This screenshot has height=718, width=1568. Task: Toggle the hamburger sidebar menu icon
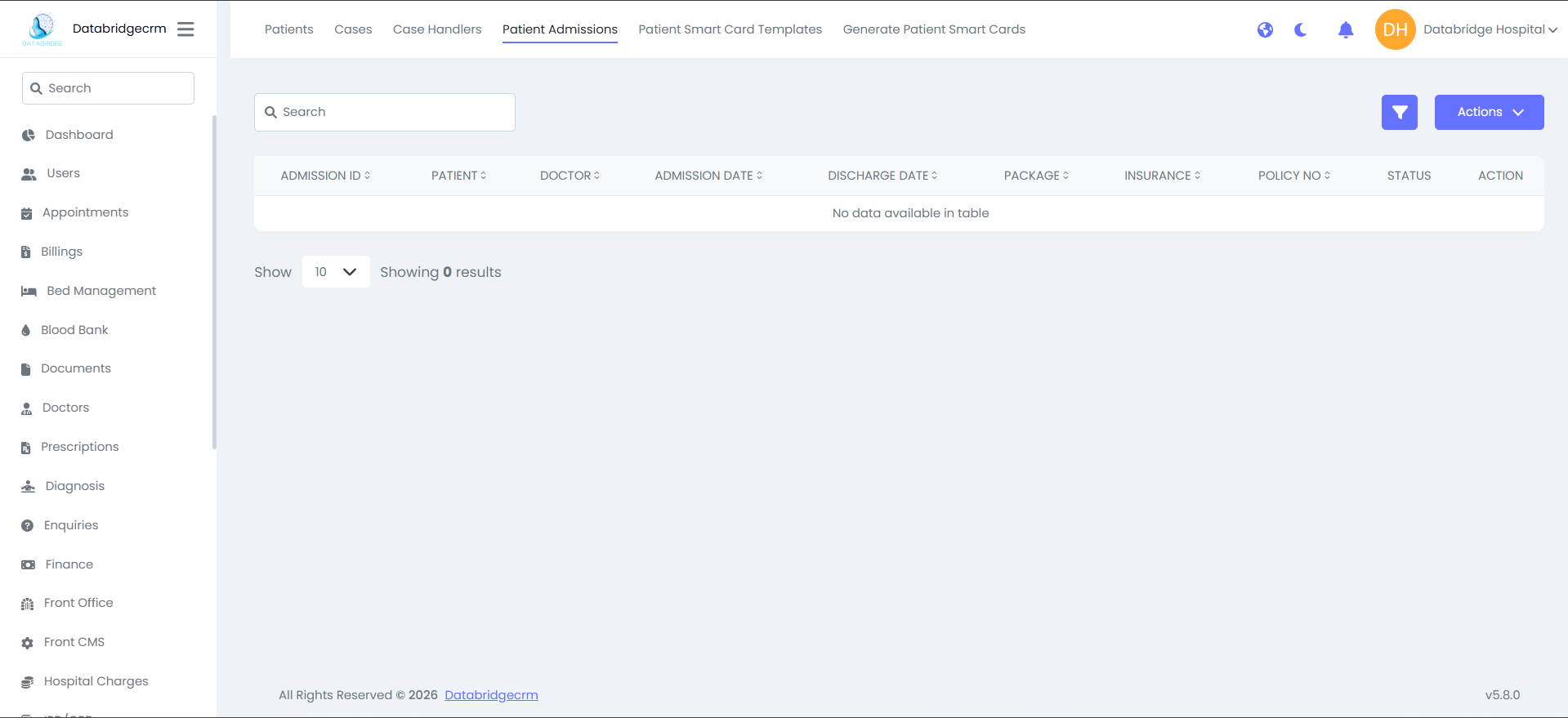coord(185,29)
